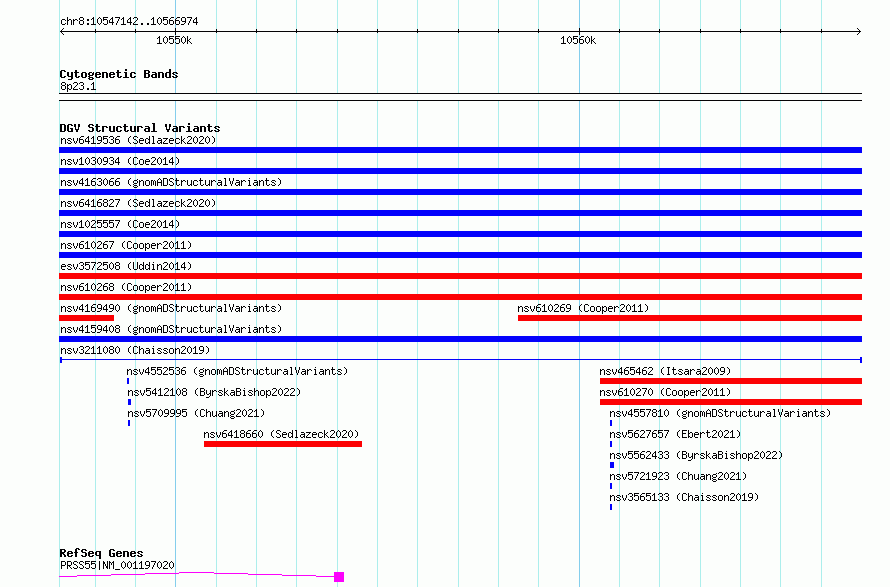The width and height of the screenshot is (890, 587).
Task: Select the red bar under esv3572508
Action: (x=460, y=276)
